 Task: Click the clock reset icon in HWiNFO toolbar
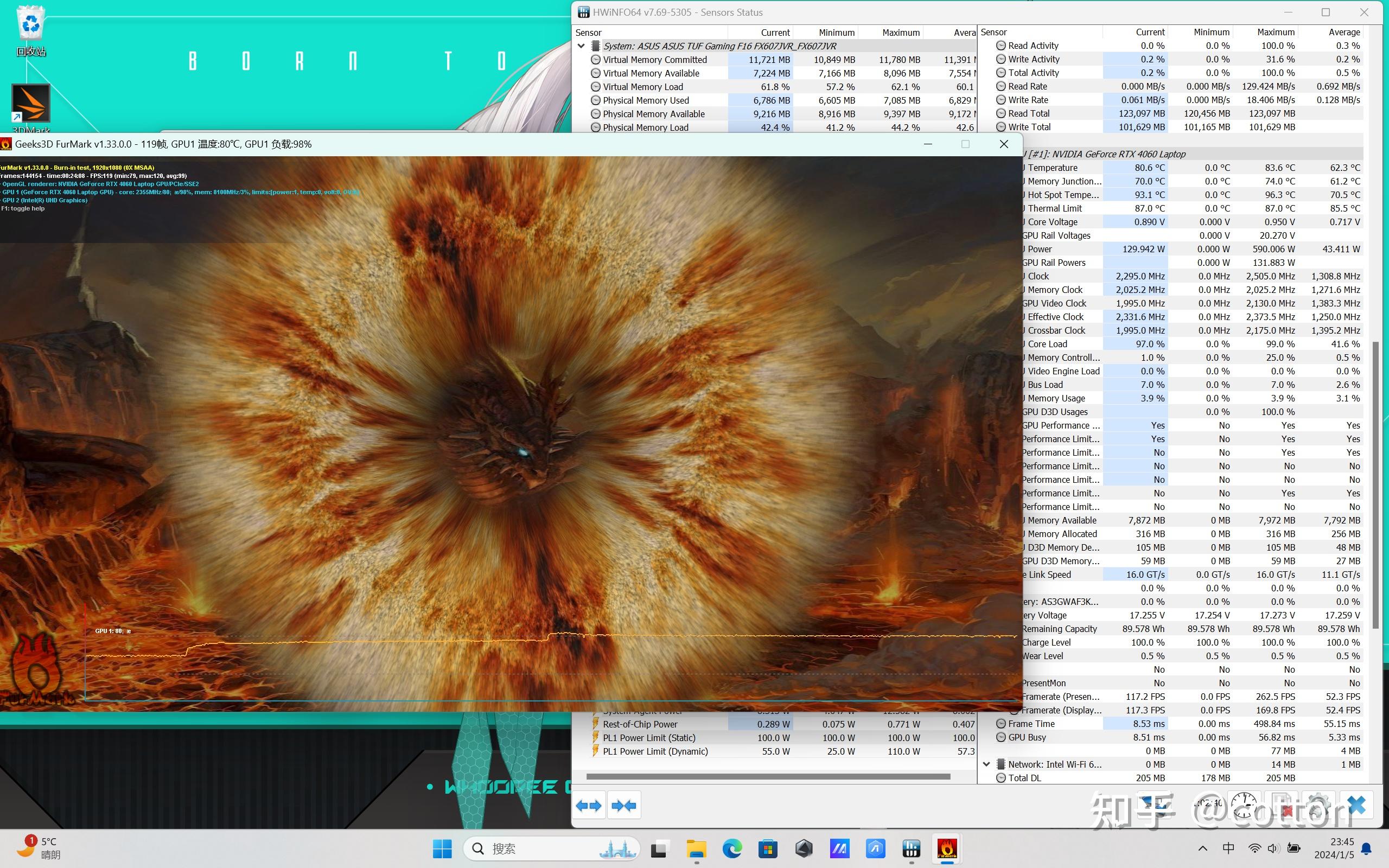tap(1244, 806)
